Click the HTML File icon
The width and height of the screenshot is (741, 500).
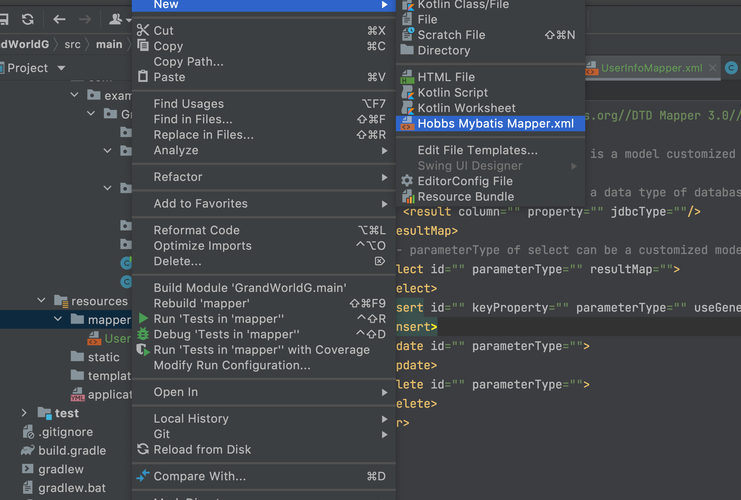[x=407, y=77]
